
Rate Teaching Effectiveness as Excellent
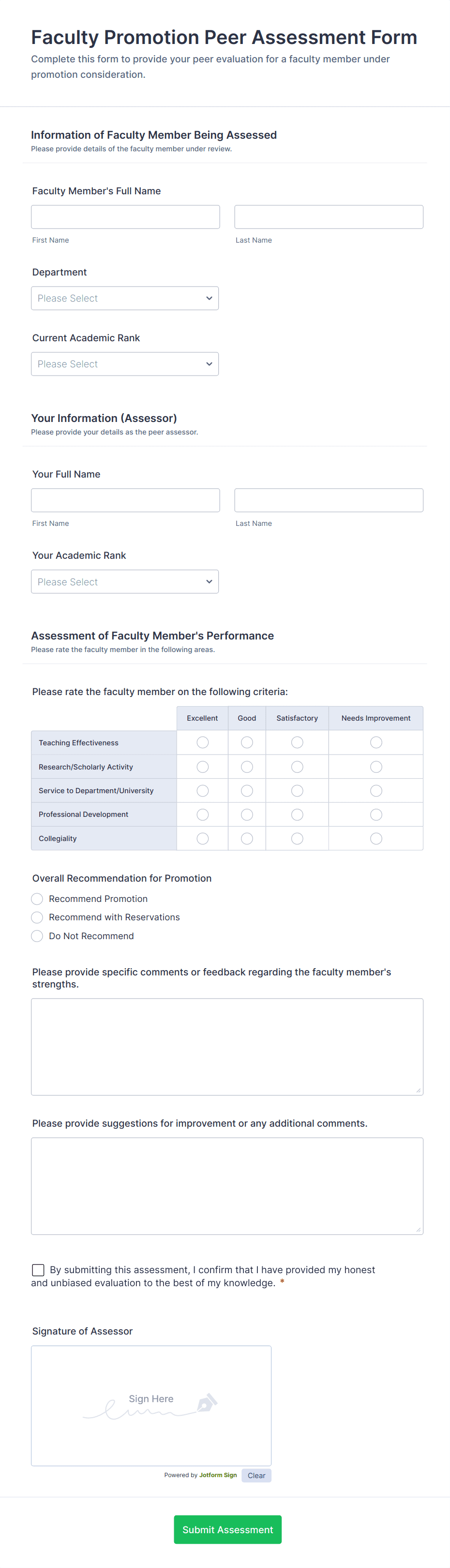click(202, 742)
